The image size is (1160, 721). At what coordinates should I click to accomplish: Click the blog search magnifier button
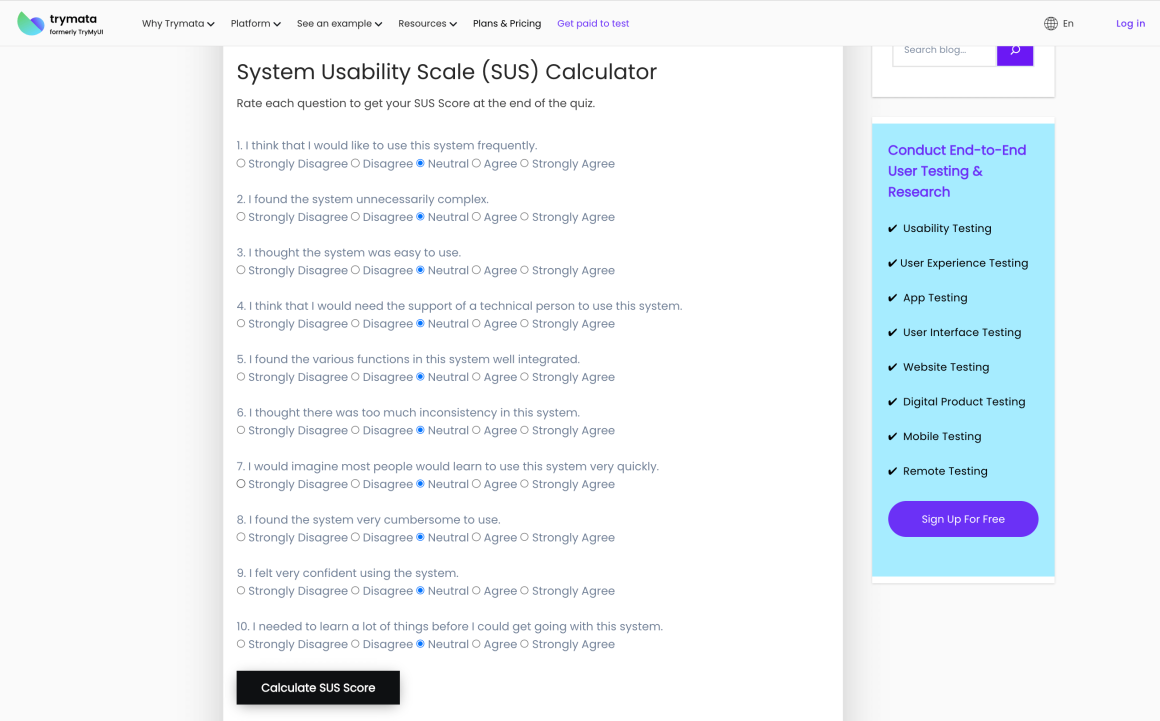[1014, 50]
